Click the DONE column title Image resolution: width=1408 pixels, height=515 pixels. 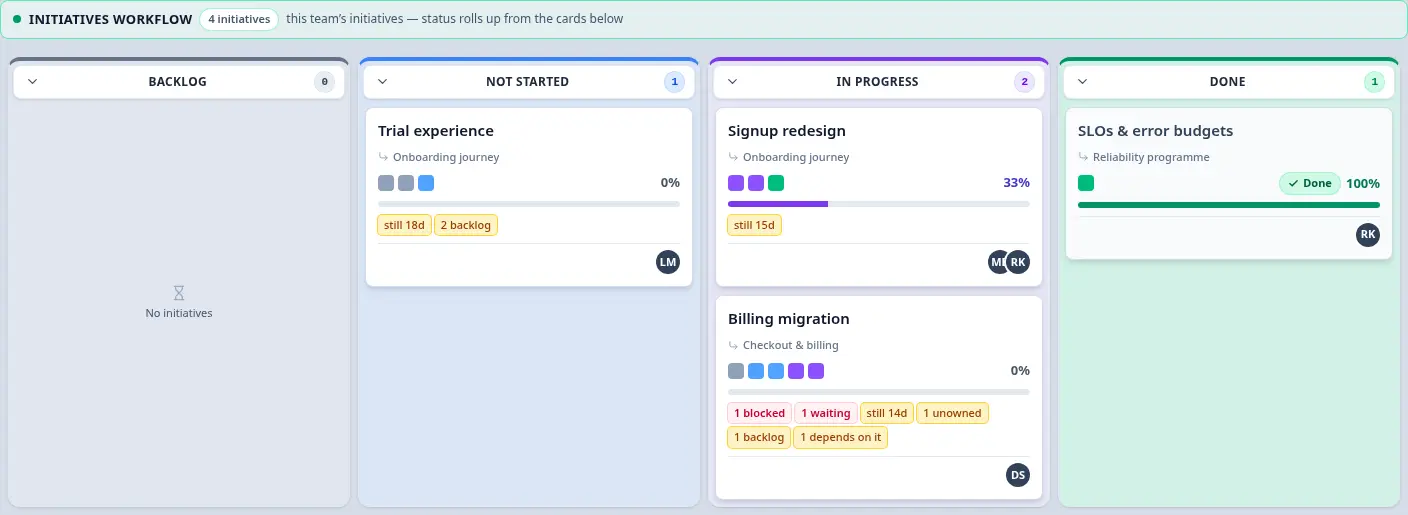point(1227,82)
